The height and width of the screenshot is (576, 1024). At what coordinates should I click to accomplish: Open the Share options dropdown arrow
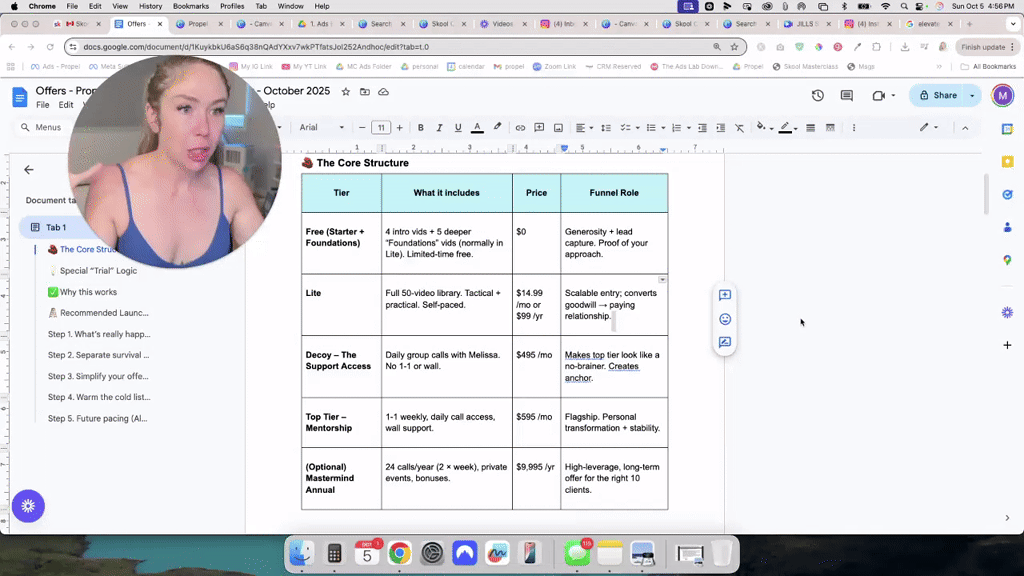972,95
